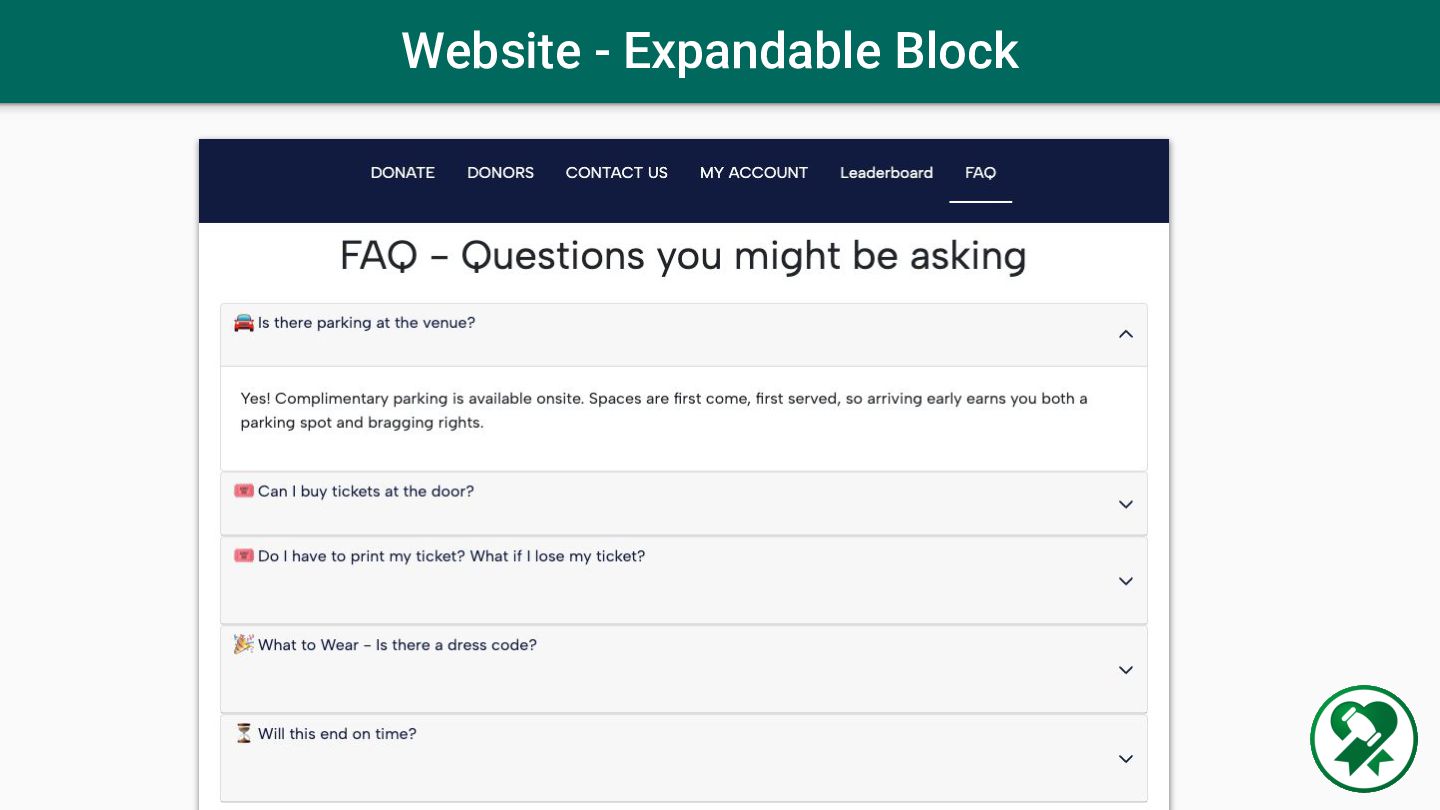
Task: Click the party popper icon by dress code question
Action: (x=244, y=644)
